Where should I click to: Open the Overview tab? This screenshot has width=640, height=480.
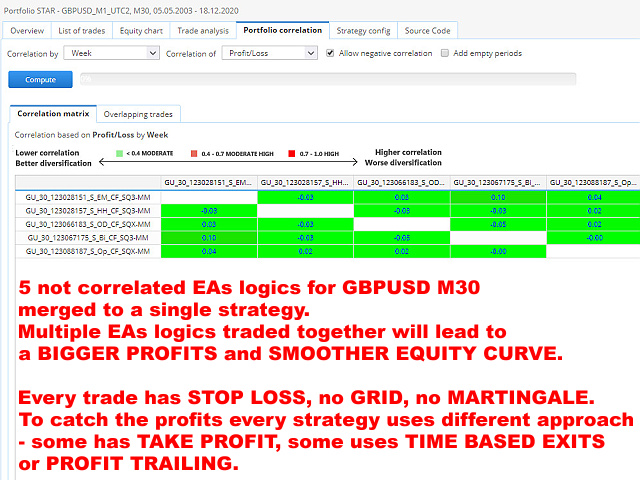point(27,31)
